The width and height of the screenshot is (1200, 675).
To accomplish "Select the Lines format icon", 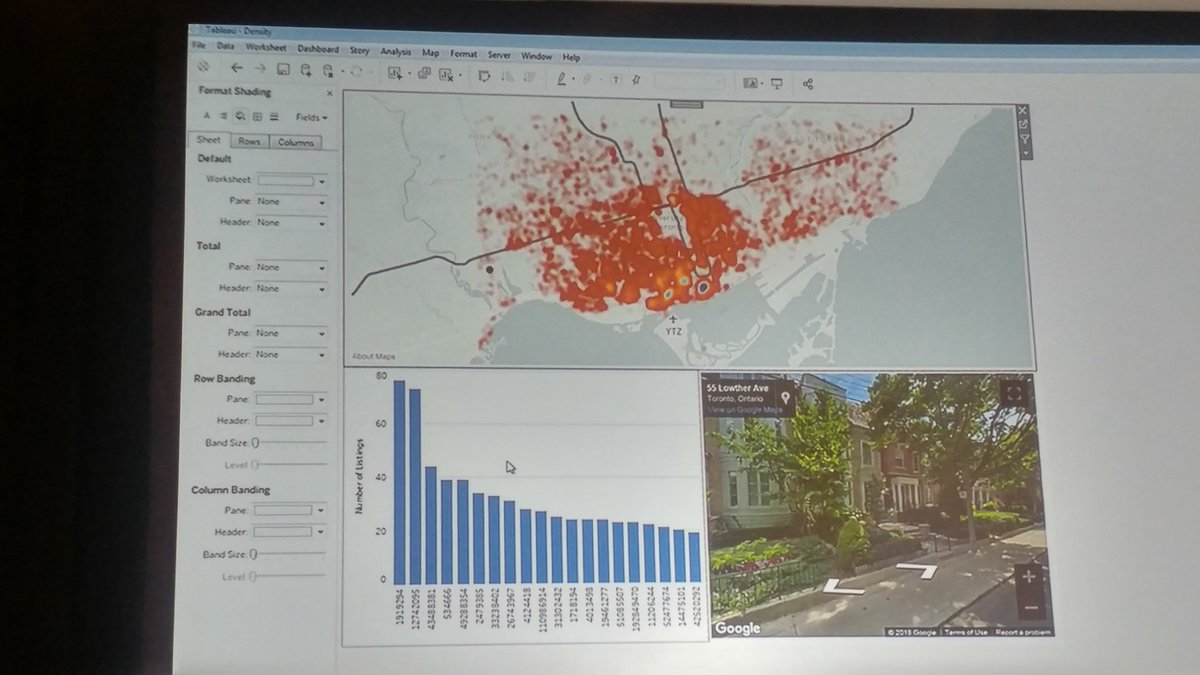I will pos(274,117).
